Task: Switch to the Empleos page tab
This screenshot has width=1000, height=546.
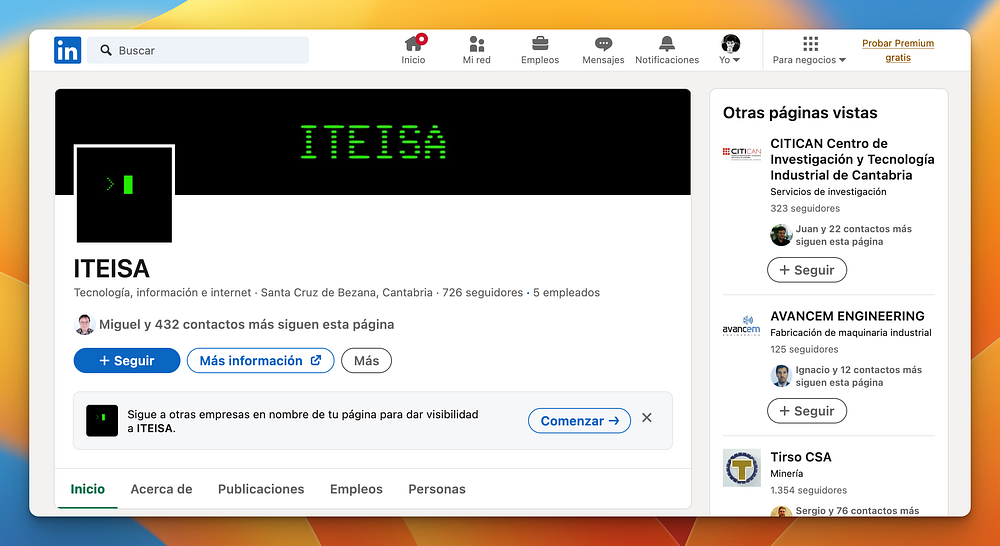Action: [356, 489]
